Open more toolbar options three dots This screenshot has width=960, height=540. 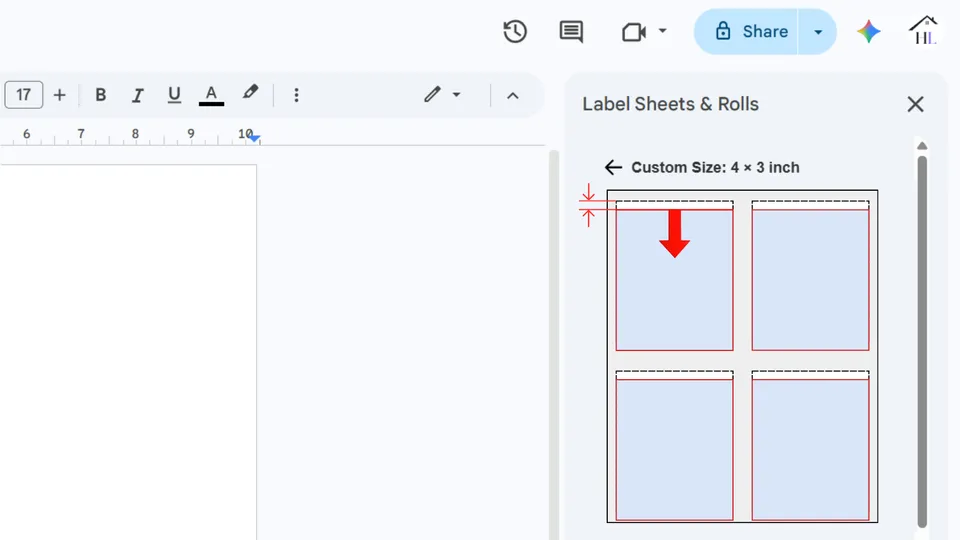coord(296,95)
